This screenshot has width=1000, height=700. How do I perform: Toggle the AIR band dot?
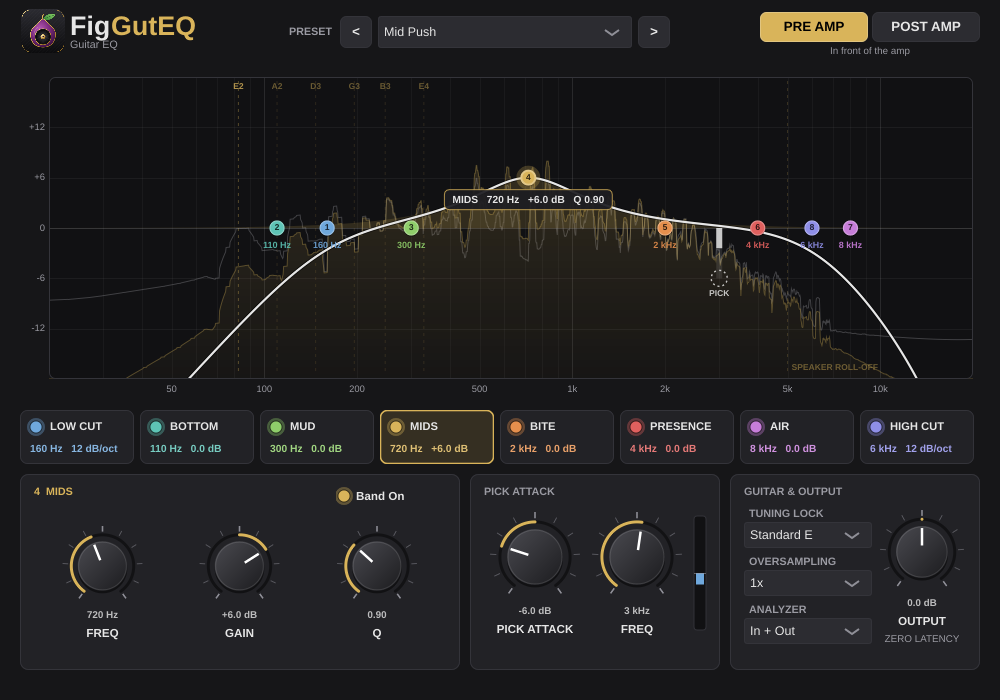coord(756,427)
